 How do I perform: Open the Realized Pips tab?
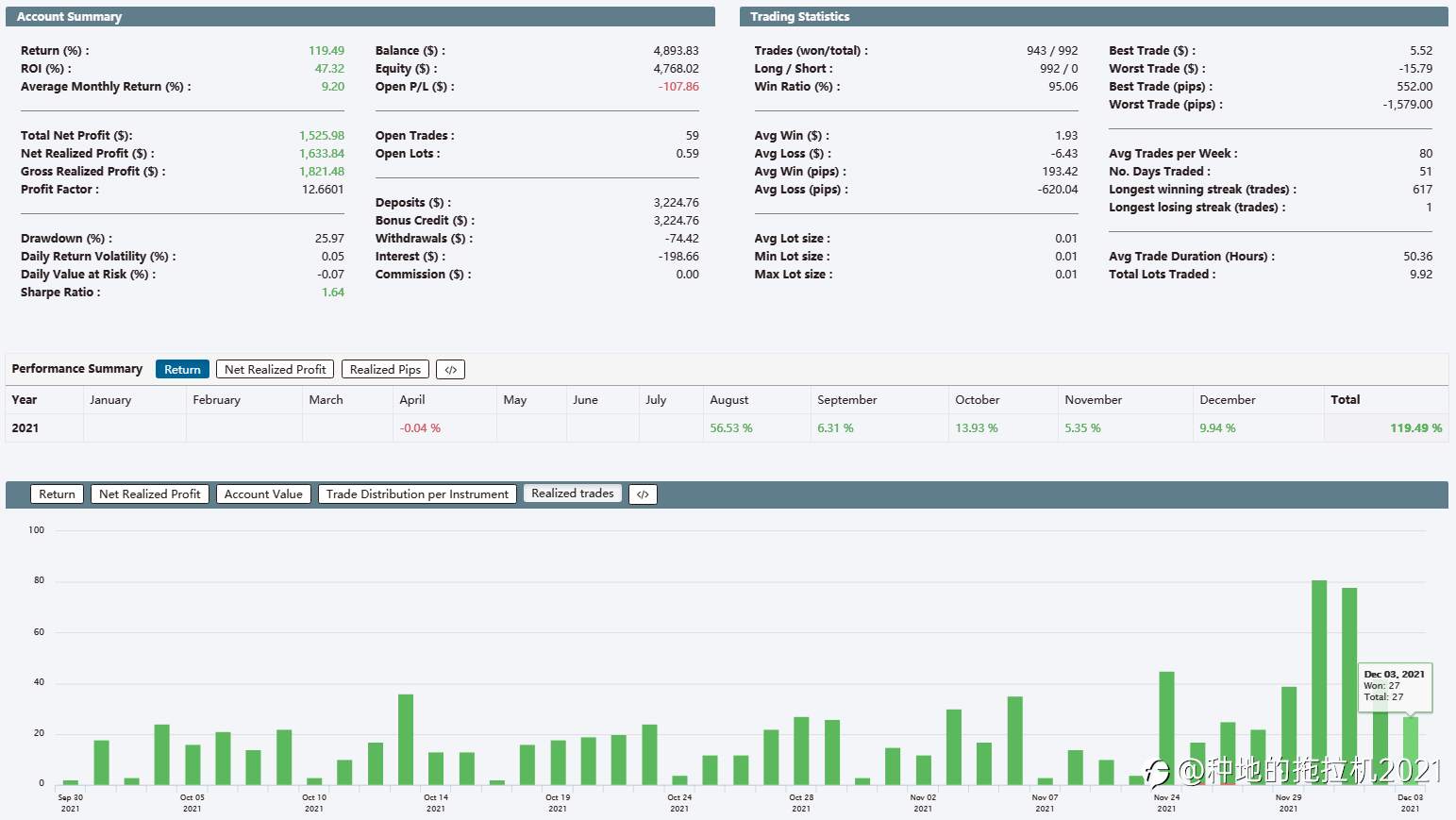tap(385, 370)
